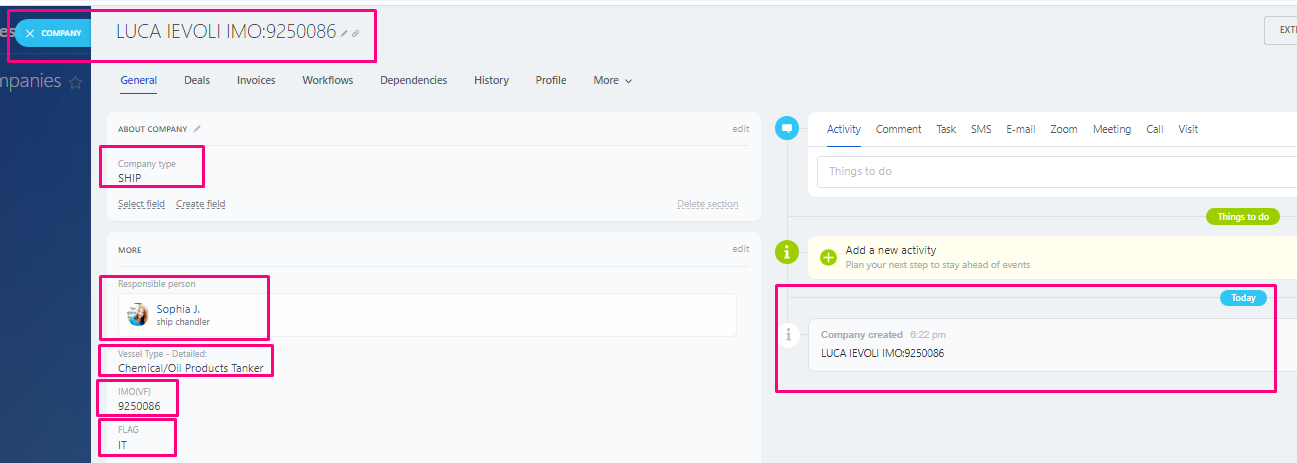Choose the E-mail activity tab
Screen dimensions: 1297x463
(1020, 129)
